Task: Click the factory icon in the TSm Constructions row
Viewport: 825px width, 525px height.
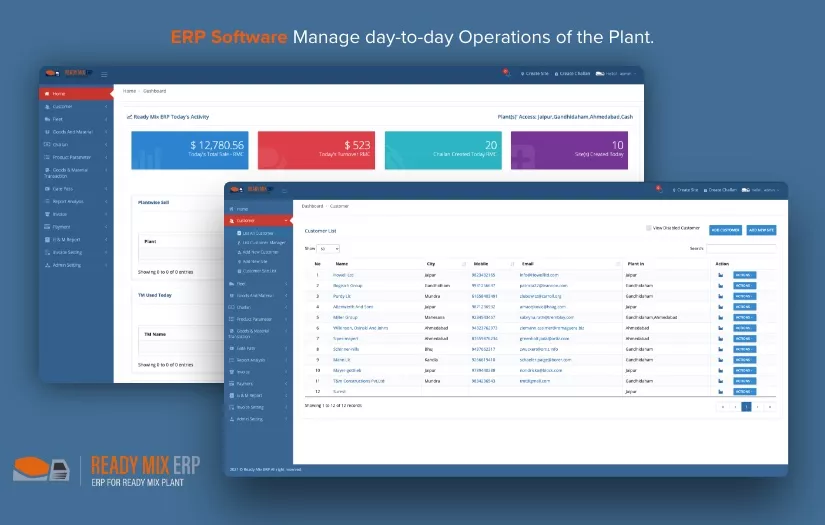Action: pos(720,381)
